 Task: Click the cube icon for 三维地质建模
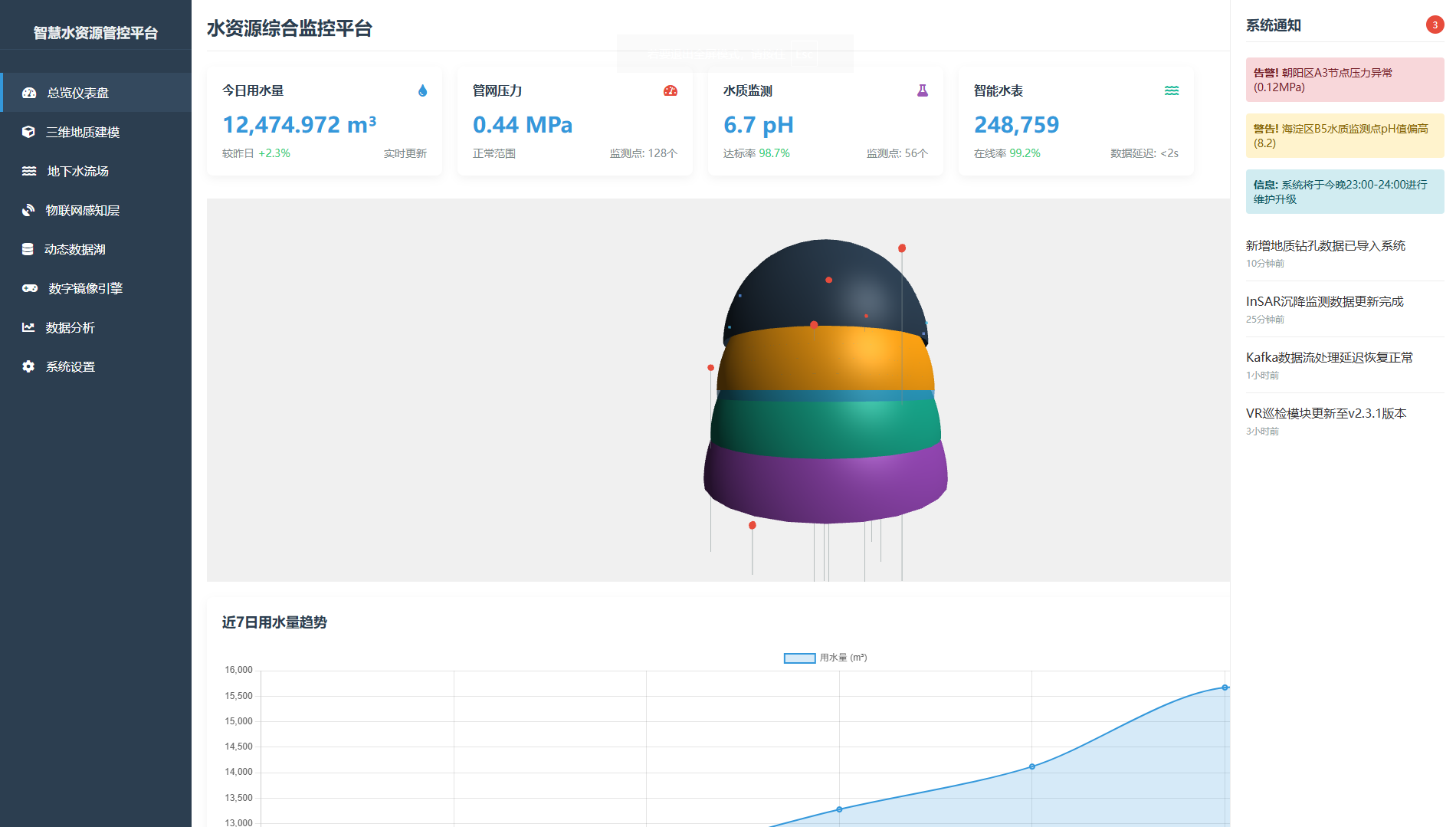(28, 132)
